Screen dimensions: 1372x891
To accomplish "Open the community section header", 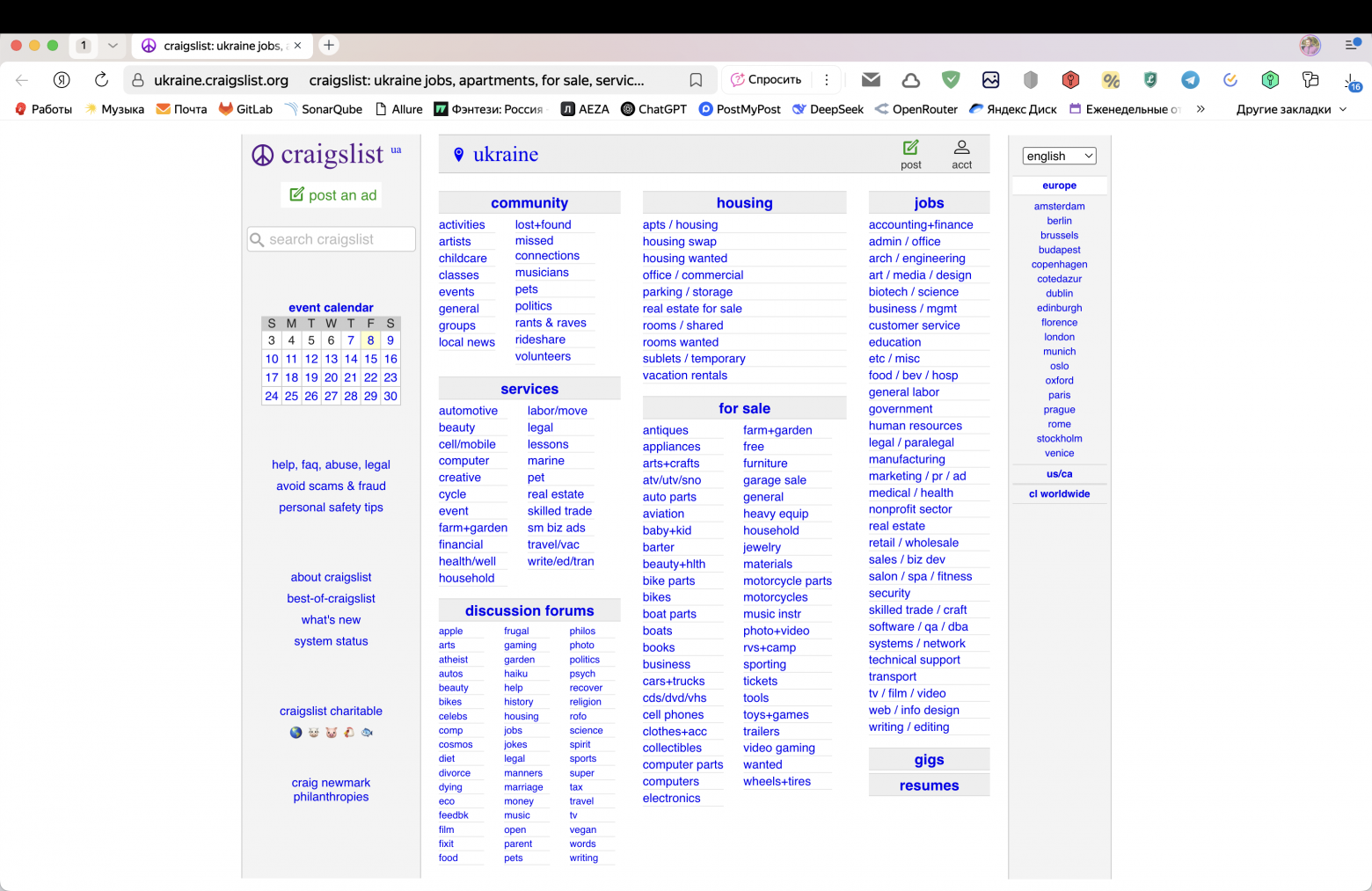I will tap(529, 203).
